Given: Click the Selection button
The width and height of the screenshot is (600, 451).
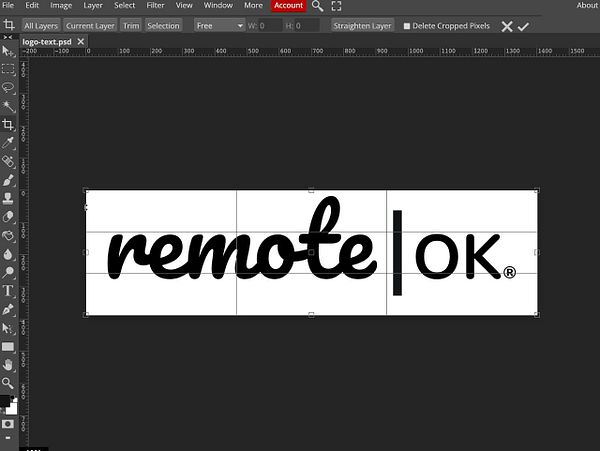Looking at the screenshot, I should point(163,26).
